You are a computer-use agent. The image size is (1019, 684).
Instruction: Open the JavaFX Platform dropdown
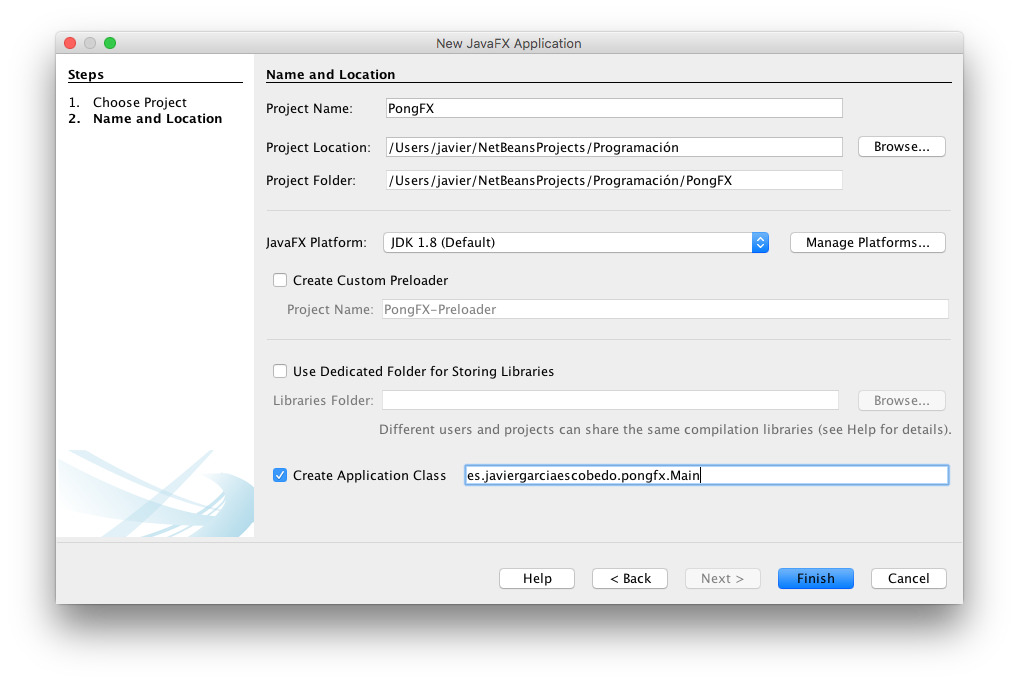(567, 243)
